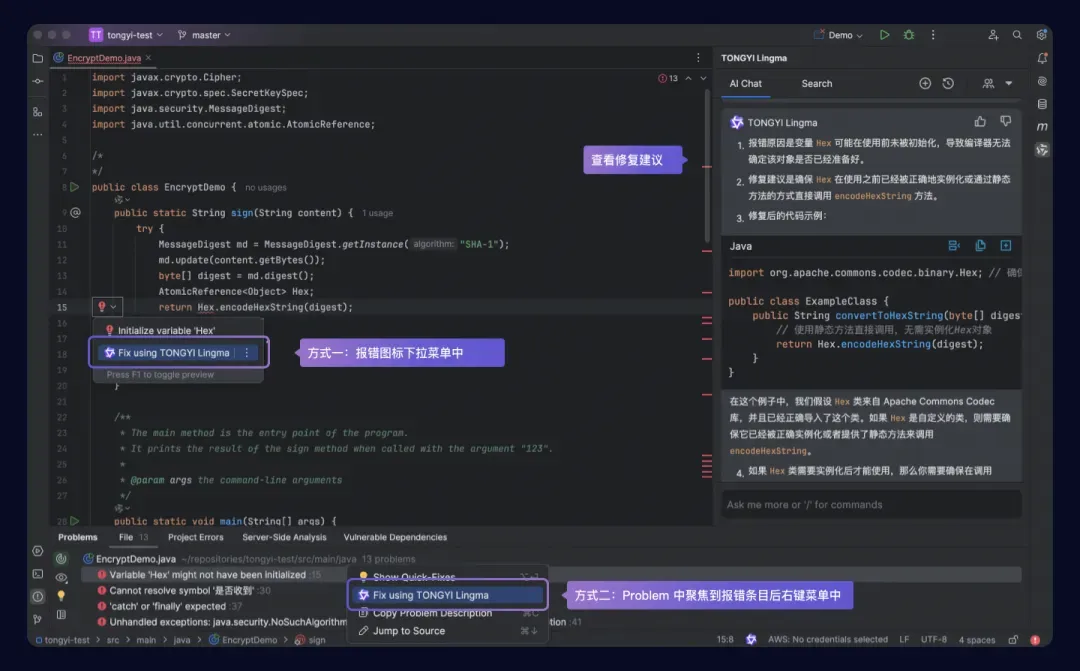Open more run actions three-dot menu in title bar
The width and height of the screenshot is (1080, 671).
[933, 34]
